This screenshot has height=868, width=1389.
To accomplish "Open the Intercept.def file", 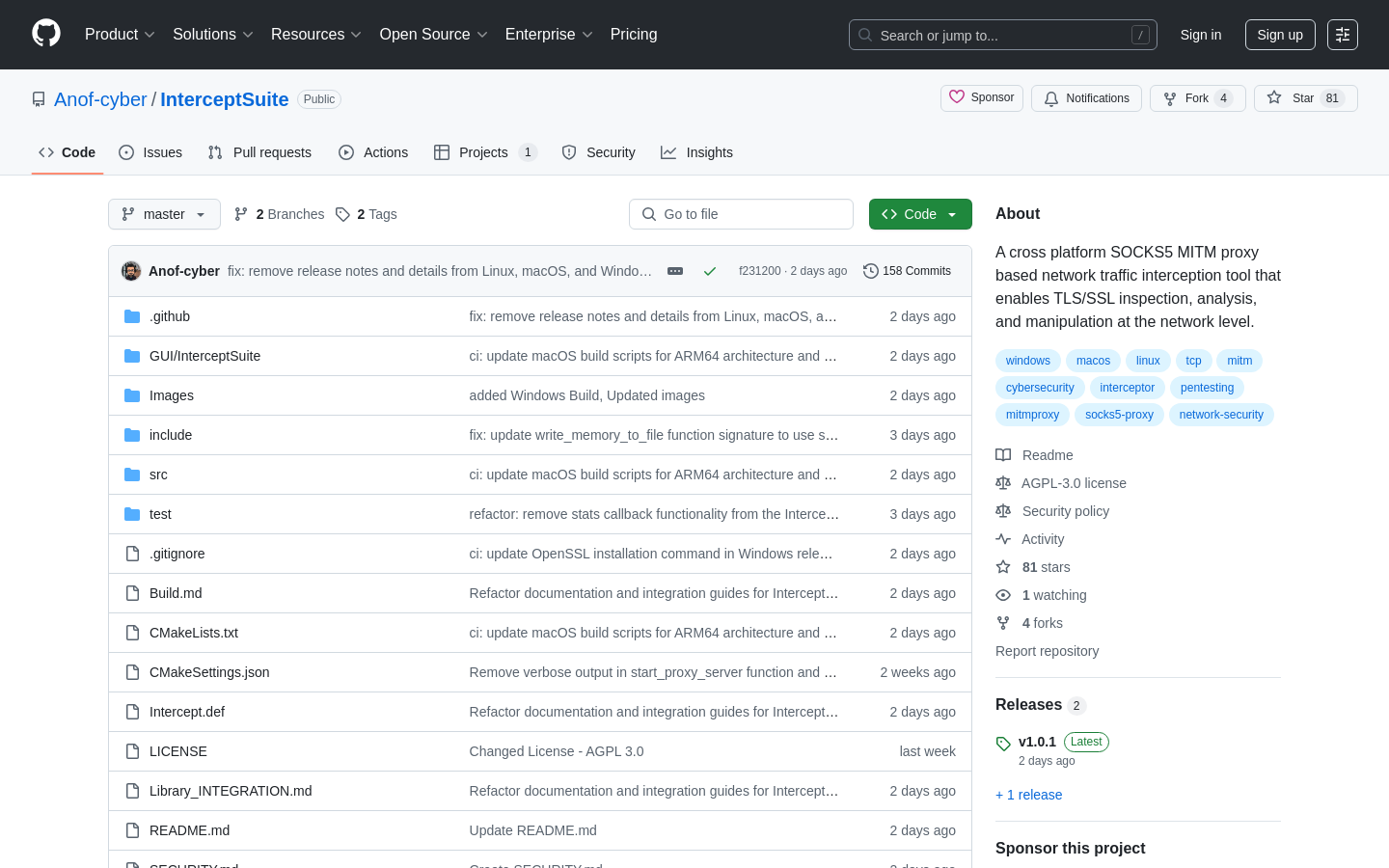I will pyautogui.click(x=187, y=712).
